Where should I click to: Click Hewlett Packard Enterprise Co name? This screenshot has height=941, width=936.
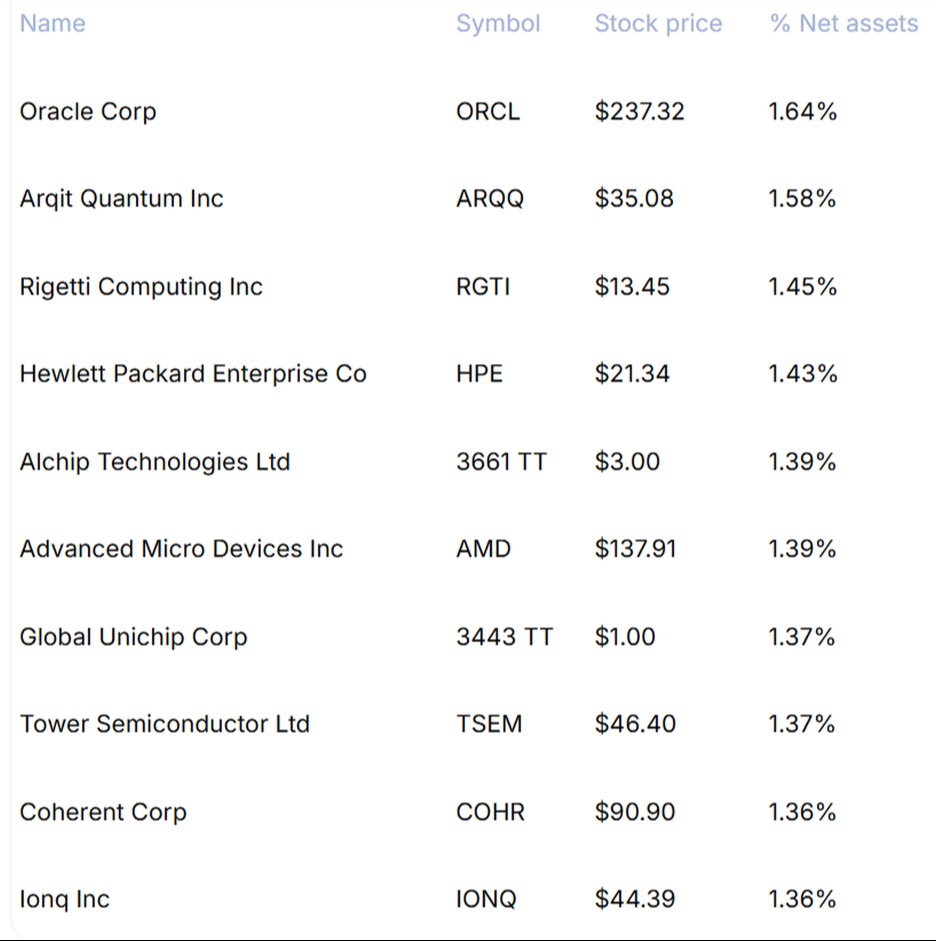(x=193, y=374)
